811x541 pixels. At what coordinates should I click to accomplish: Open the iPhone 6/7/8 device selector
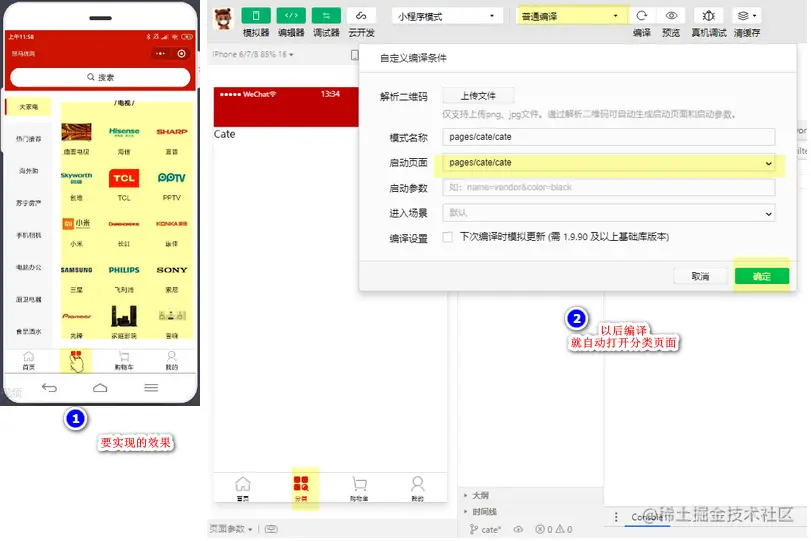(253, 54)
